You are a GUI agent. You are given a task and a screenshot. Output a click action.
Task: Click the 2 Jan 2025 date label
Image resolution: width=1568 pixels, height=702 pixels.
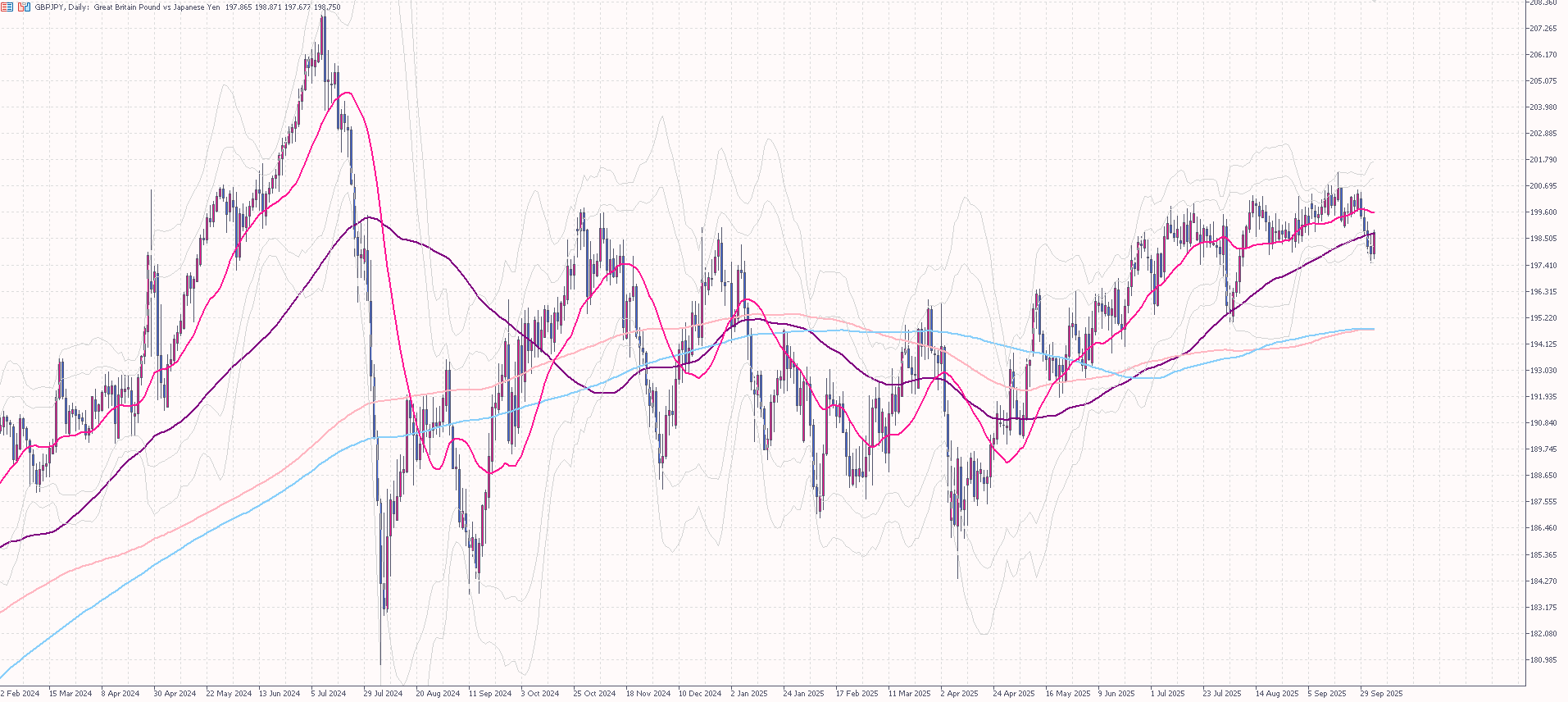(749, 694)
